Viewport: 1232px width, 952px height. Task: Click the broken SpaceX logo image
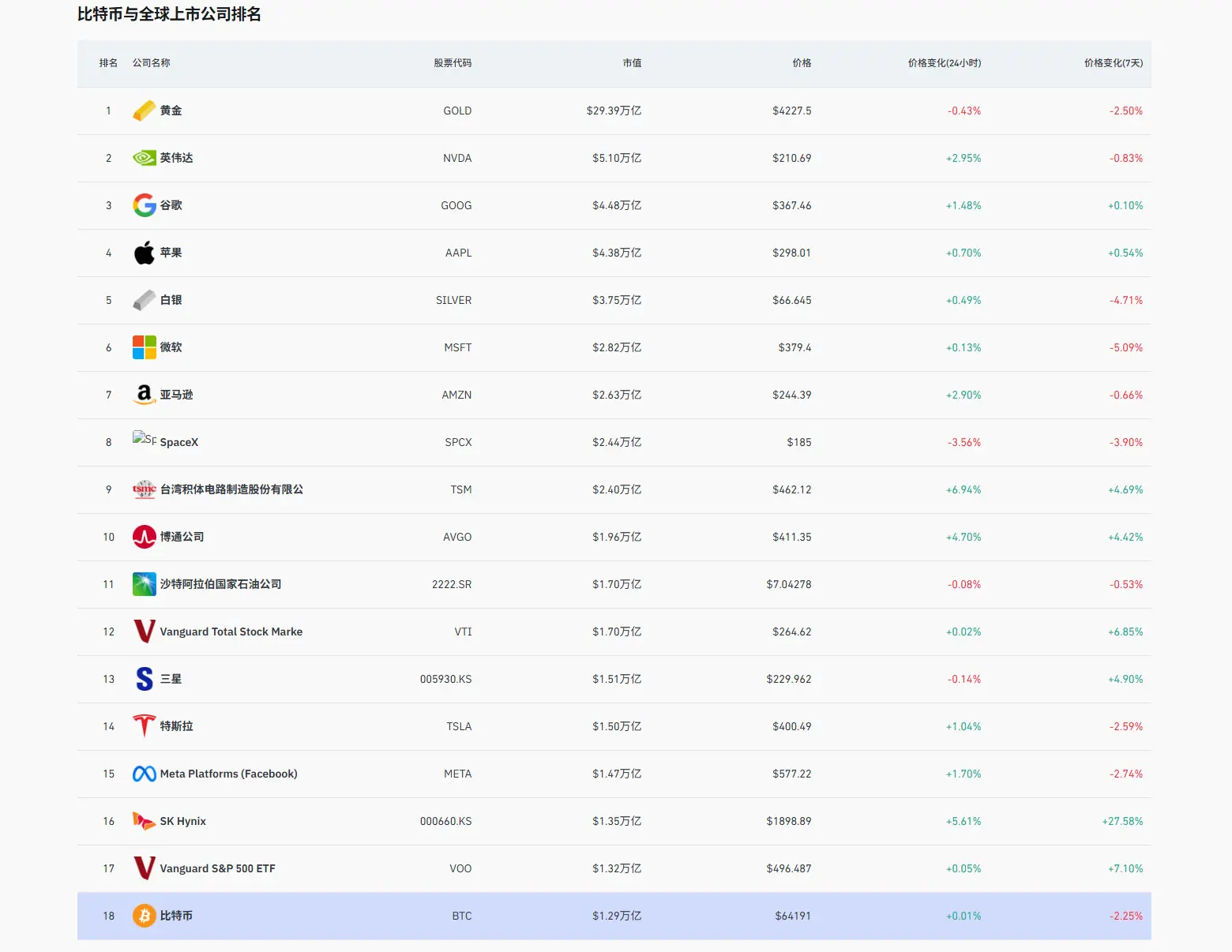tap(145, 439)
